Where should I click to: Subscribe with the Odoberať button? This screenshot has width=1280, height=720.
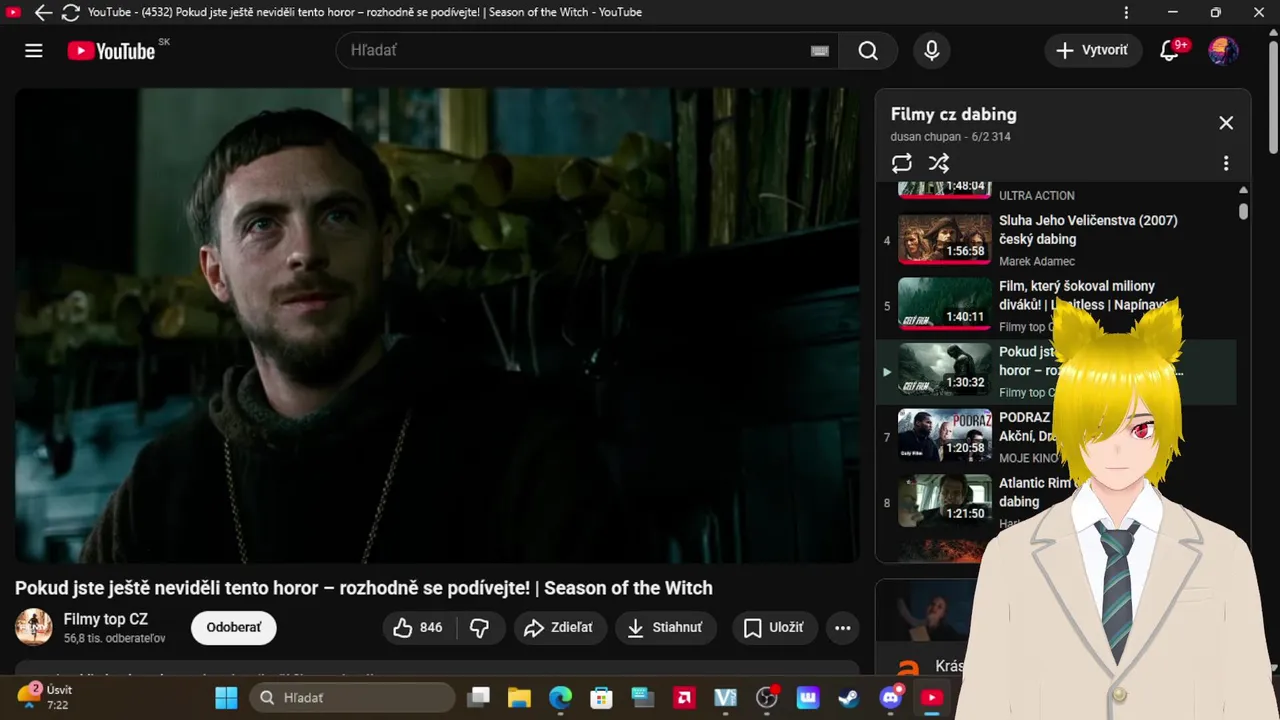click(x=234, y=628)
